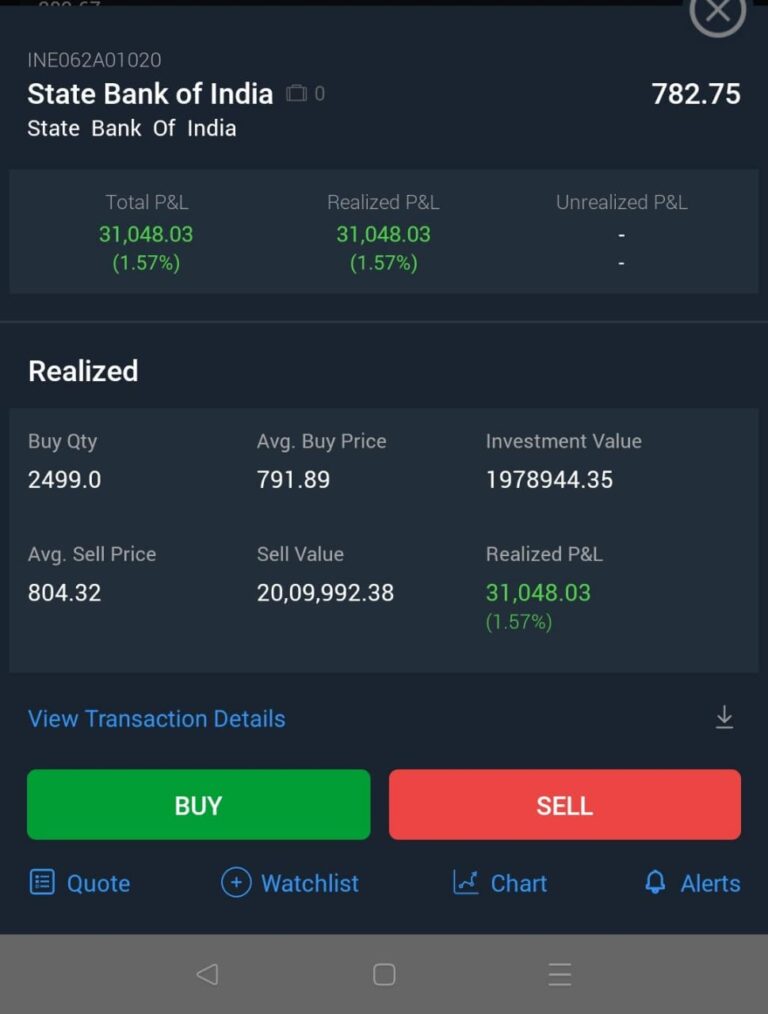The width and height of the screenshot is (768, 1014).
Task: Tap the current price 782.75
Action: 696,94
